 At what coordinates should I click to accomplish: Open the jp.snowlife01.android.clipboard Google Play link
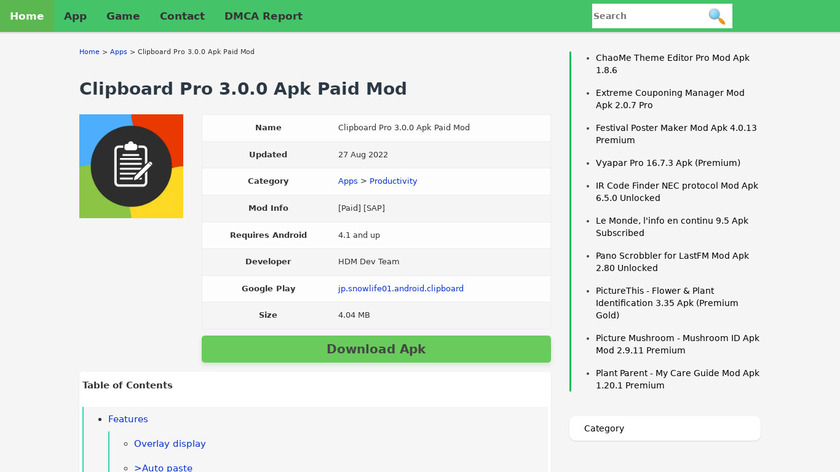(x=400, y=288)
